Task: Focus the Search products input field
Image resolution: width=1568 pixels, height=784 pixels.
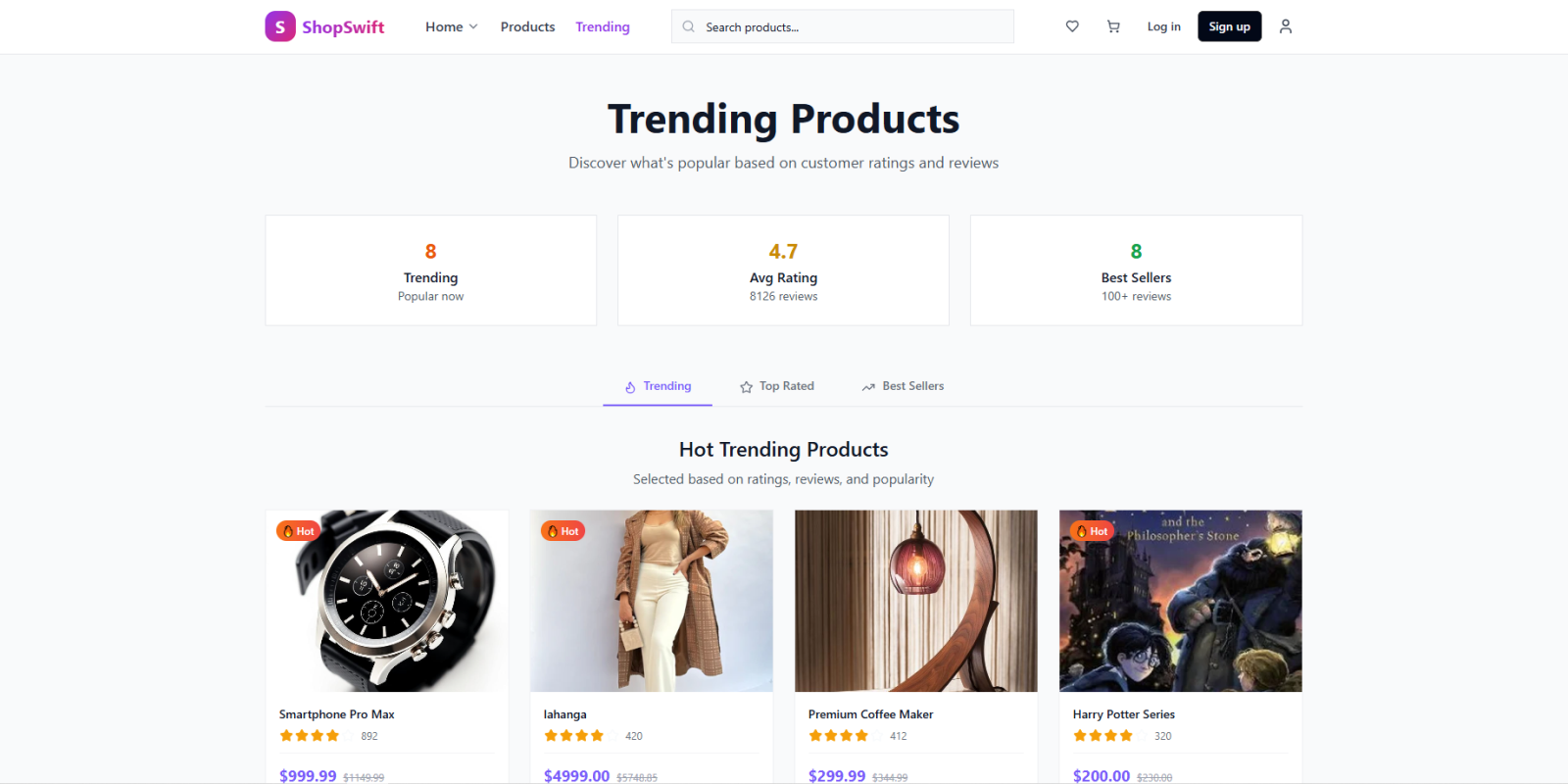Action: tap(853, 26)
